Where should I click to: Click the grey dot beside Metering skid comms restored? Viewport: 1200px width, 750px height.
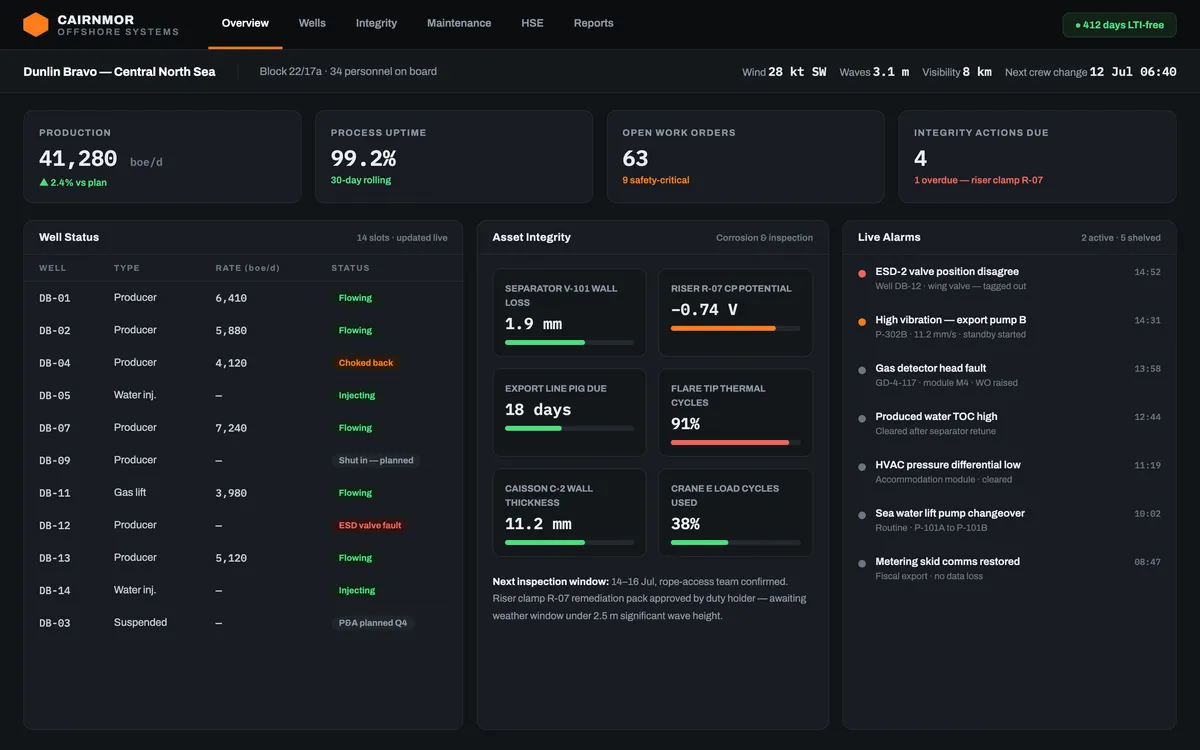(x=862, y=563)
